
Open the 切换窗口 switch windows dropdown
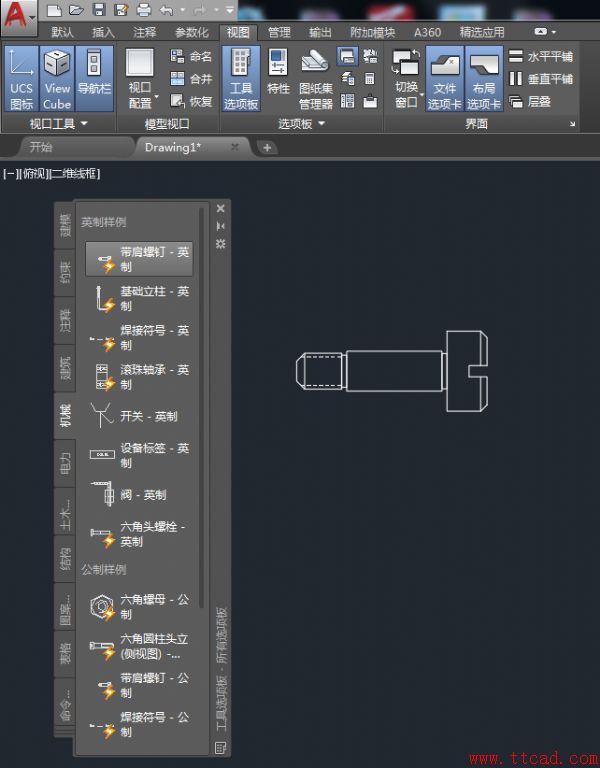[x=406, y=78]
